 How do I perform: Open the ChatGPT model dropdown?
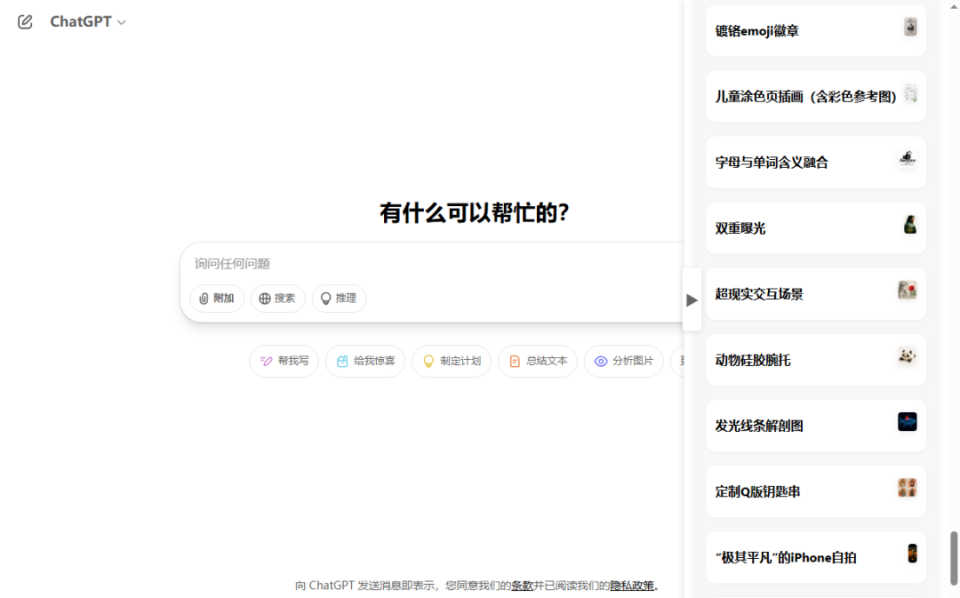[88, 22]
